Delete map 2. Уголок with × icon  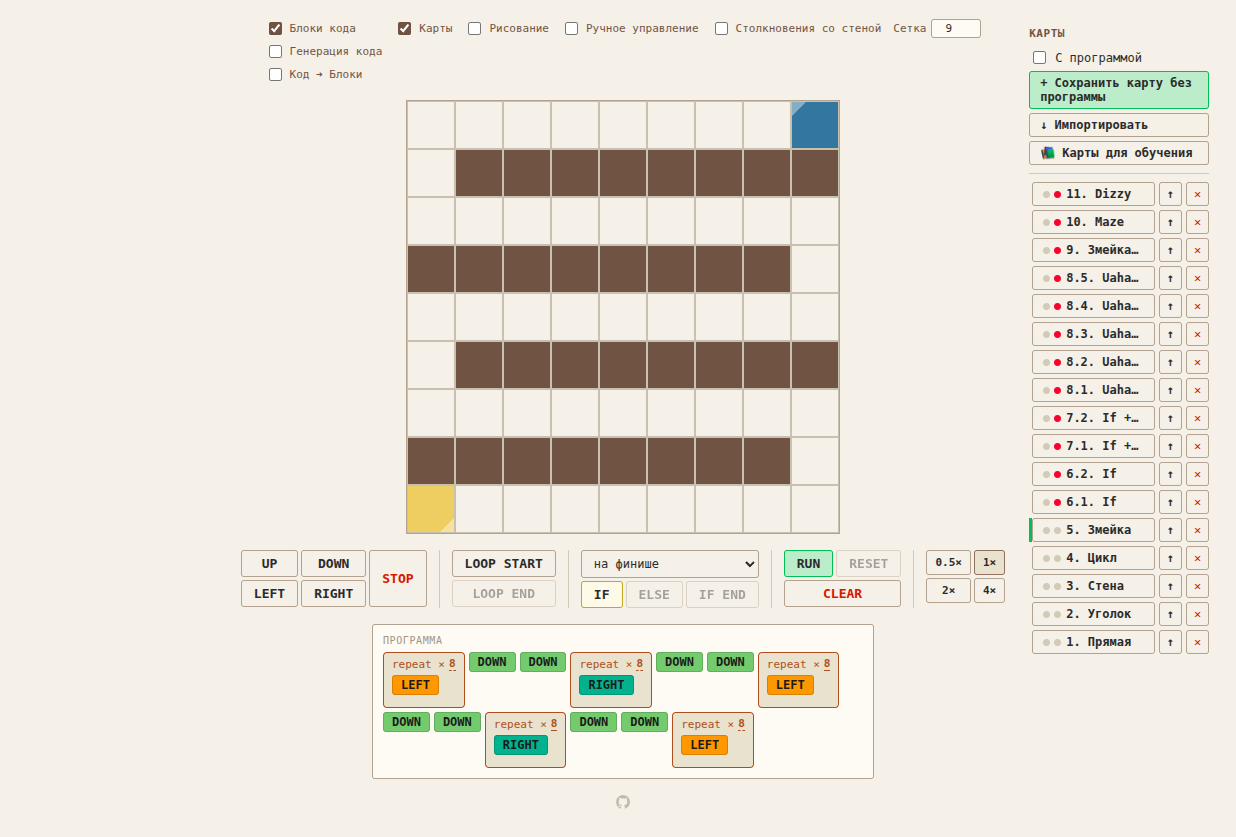[x=1197, y=614]
